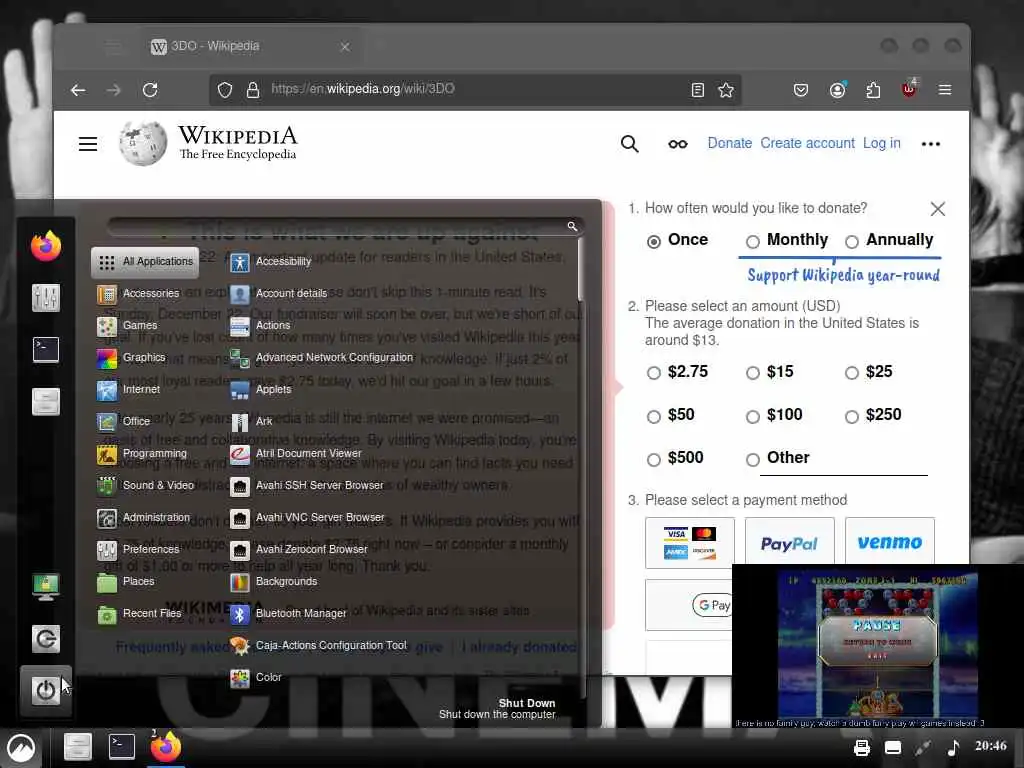The image size is (1024, 768).
Task: Choose the $250 donation amount
Action: [x=852, y=417]
